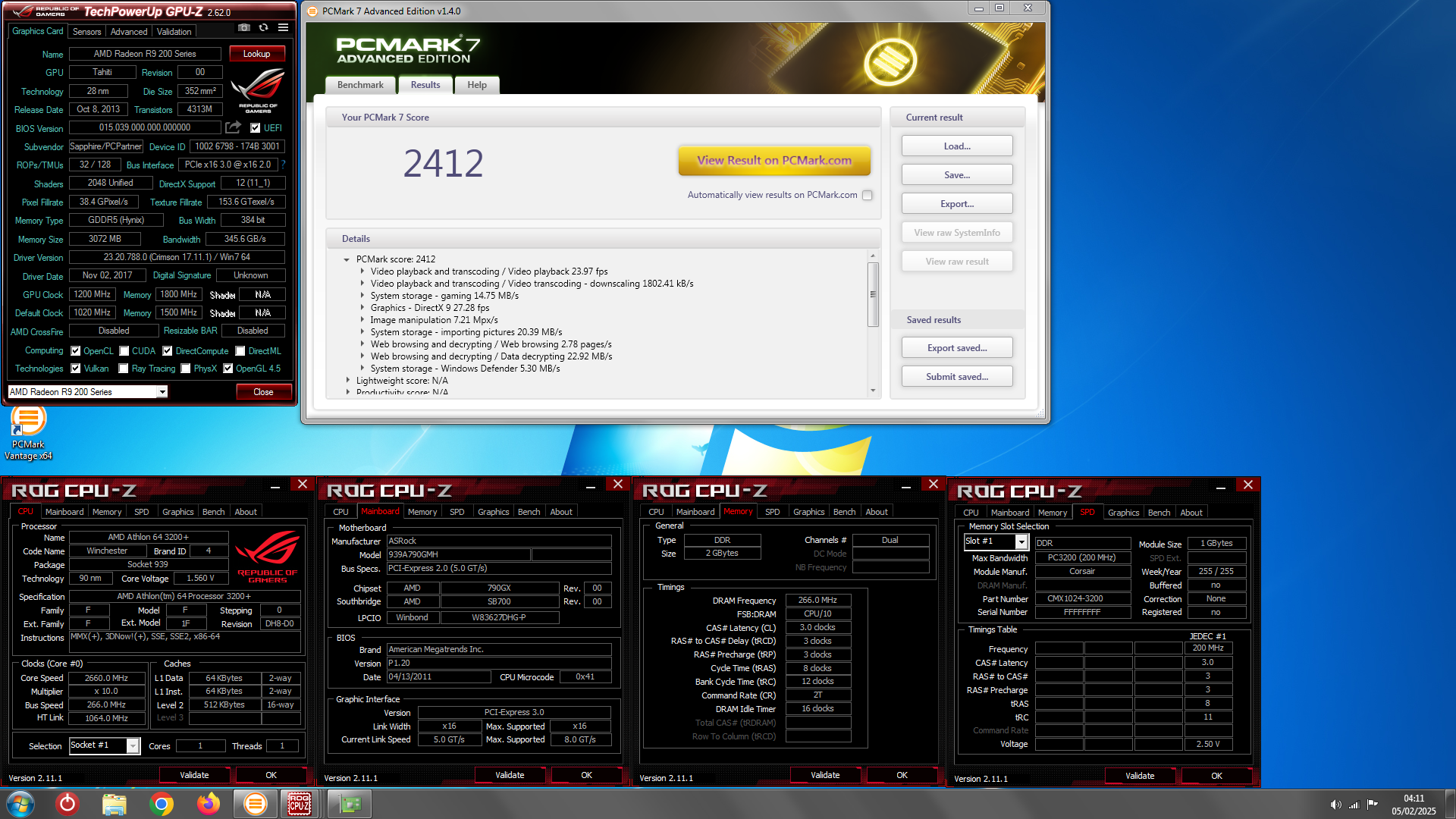1456x819 pixels.
Task: Switch to PCMark taskbar button
Action: (256, 804)
